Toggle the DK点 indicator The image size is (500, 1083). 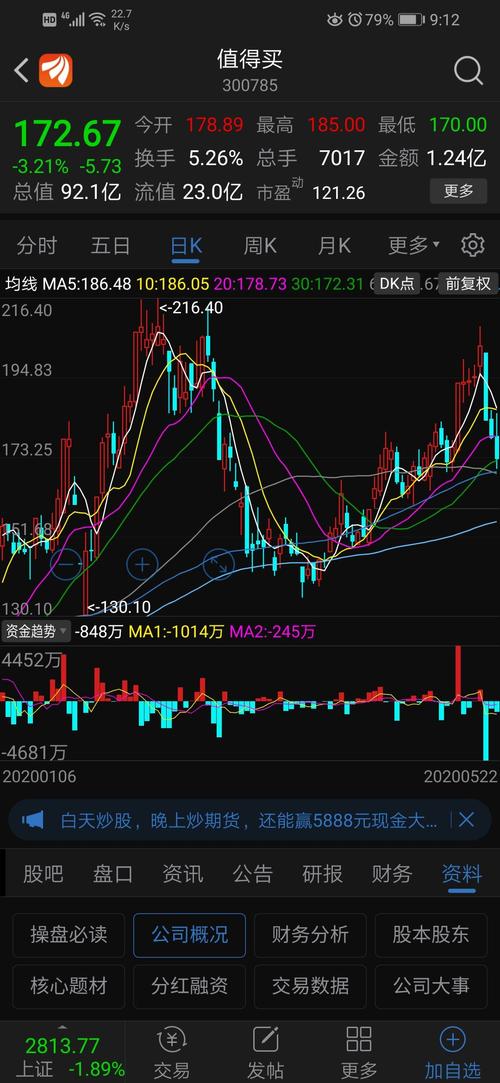(397, 283)
